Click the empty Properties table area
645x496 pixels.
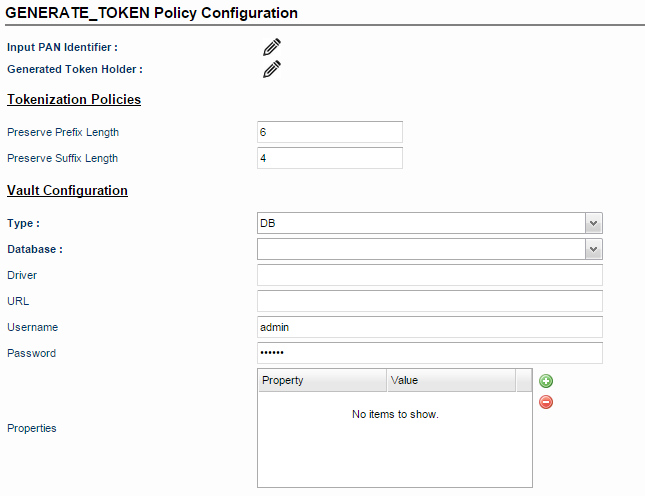[x=395, y=439]
